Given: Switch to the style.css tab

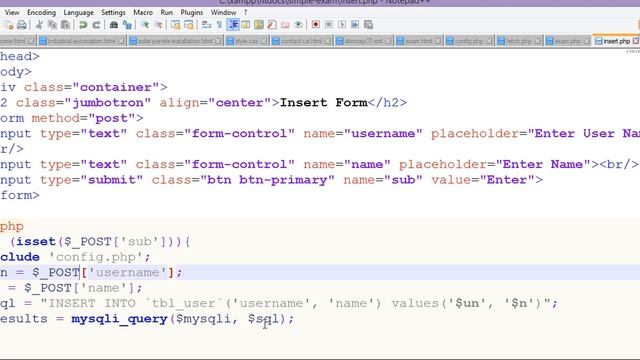Looking at the screenshot, I should pyautogui.click(x=247, y=41).
